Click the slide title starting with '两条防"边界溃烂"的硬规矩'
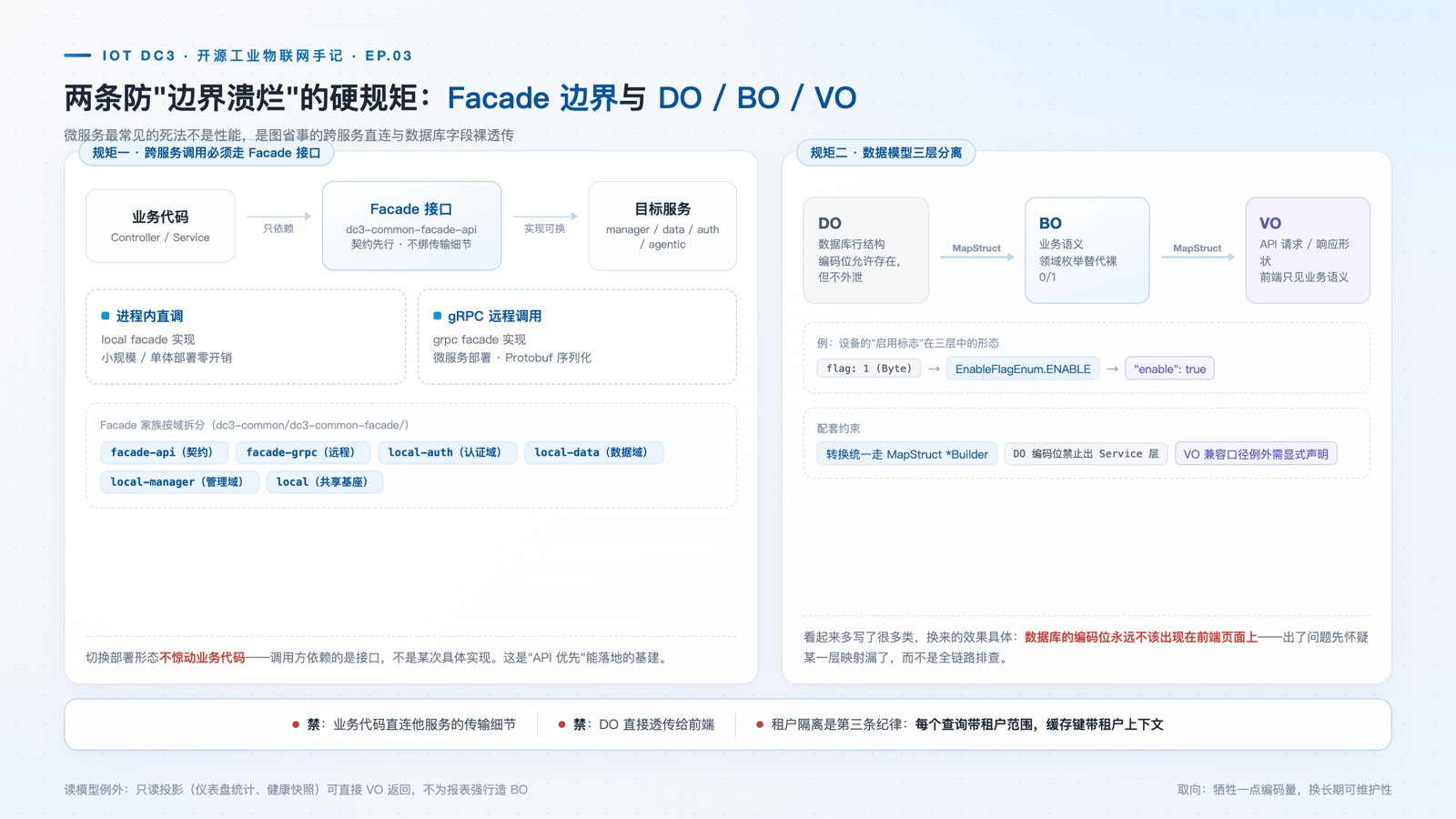 pyautogui.click(x=460, y=97)
